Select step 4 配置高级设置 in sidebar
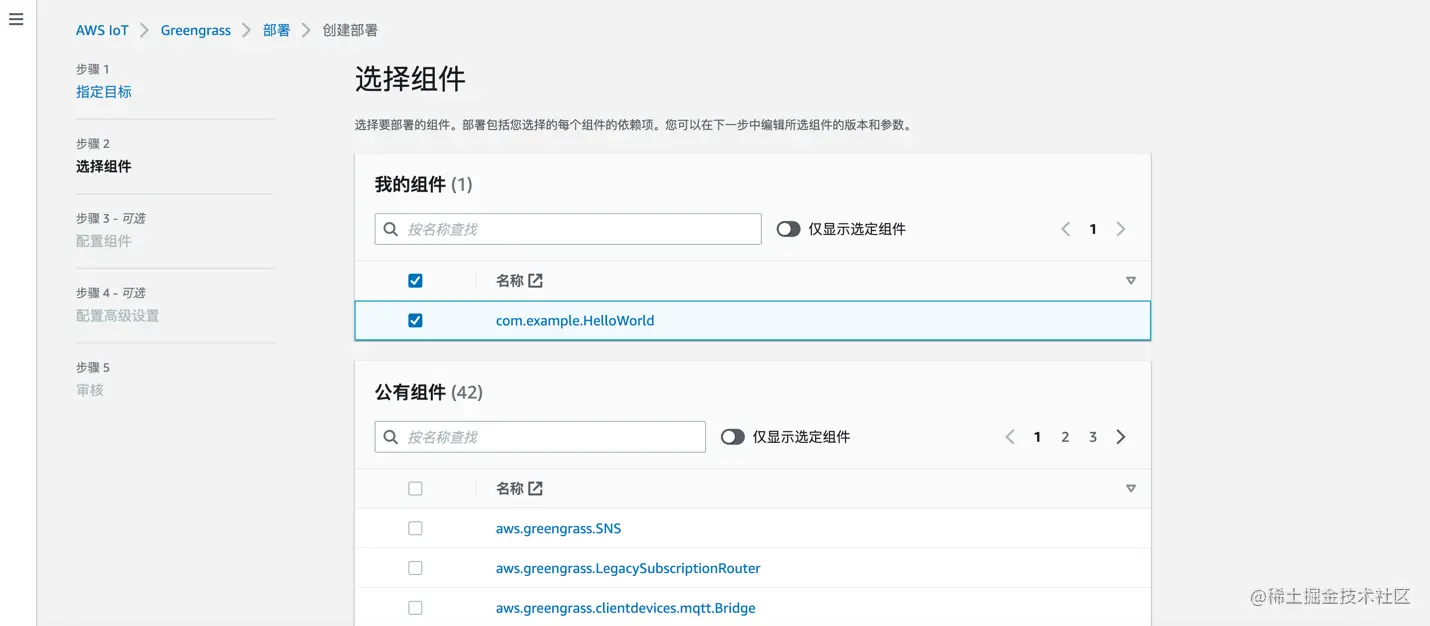This screenshot has width=1430, height=626. tap(118, 316)
